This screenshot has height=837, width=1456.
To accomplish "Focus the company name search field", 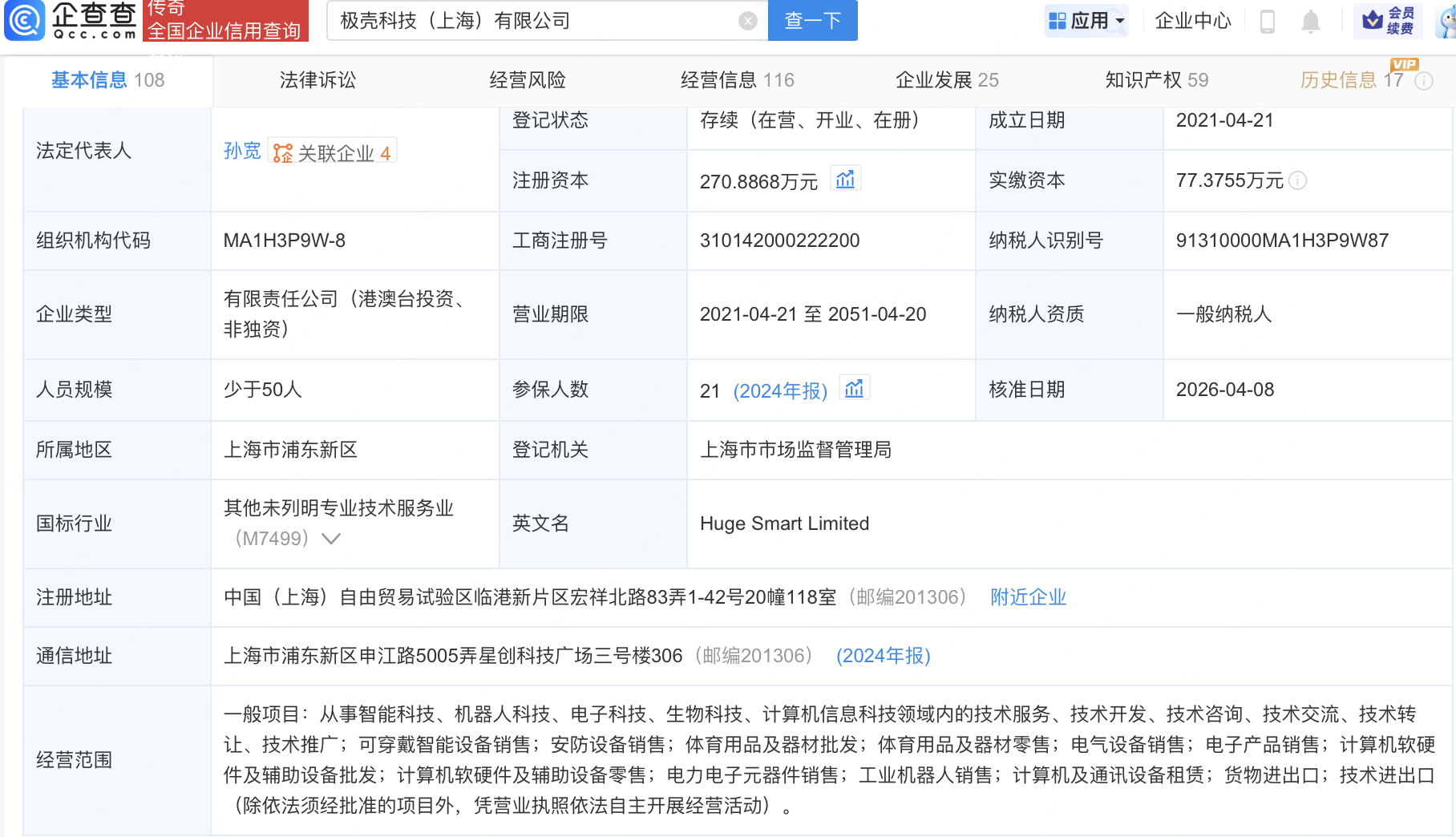I will (x=533, y=21).
